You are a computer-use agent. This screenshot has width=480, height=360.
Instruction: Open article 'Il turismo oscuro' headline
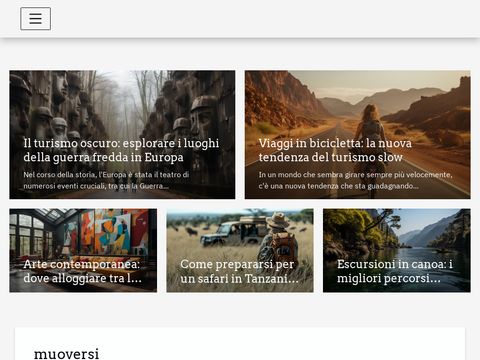point(121,150)
